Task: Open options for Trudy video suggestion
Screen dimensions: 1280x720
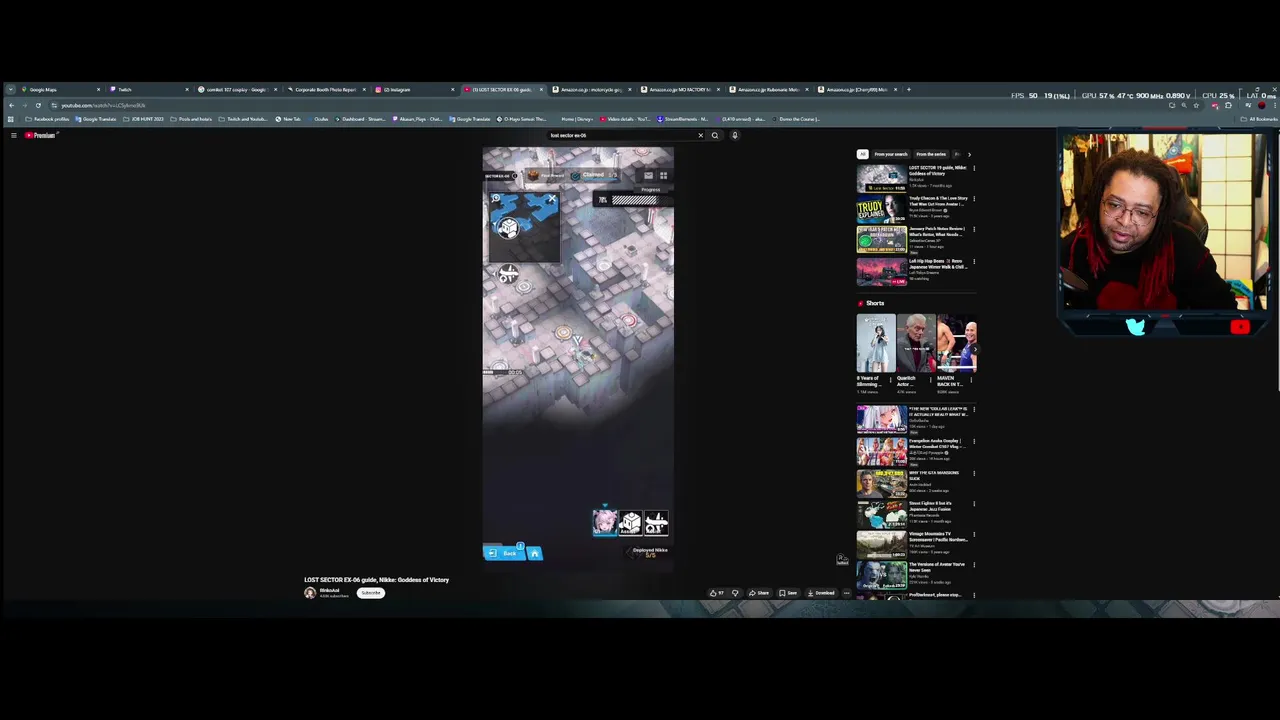Action: click(x=974, y=199)
